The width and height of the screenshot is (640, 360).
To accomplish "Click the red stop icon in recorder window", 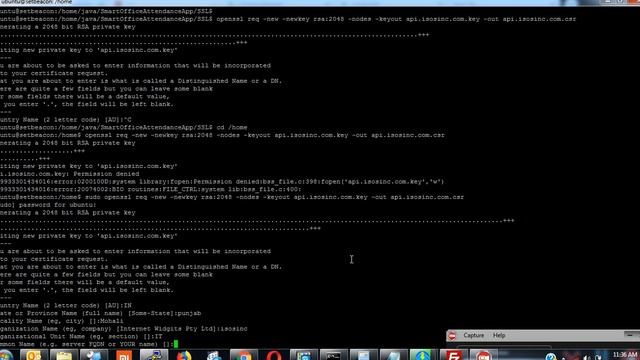I will click(x=452, y=336).
